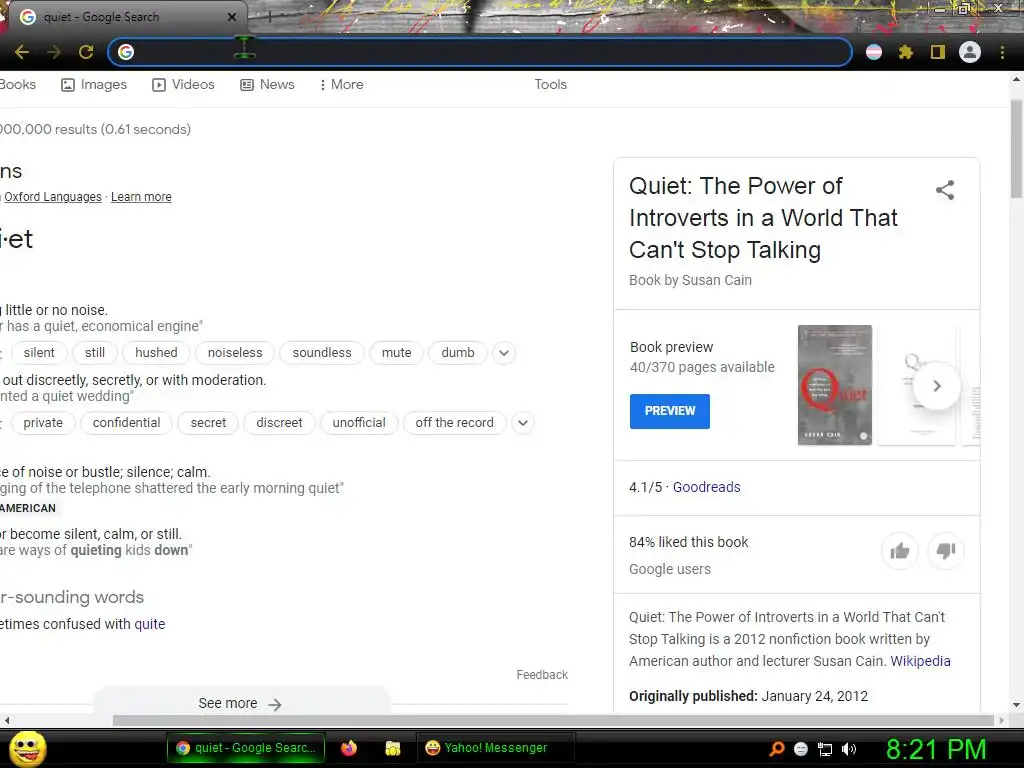Viewport: 1024px width, 768px height.
Task: Click the Quiet book cover thumbnail
Action: pos(835,385)
